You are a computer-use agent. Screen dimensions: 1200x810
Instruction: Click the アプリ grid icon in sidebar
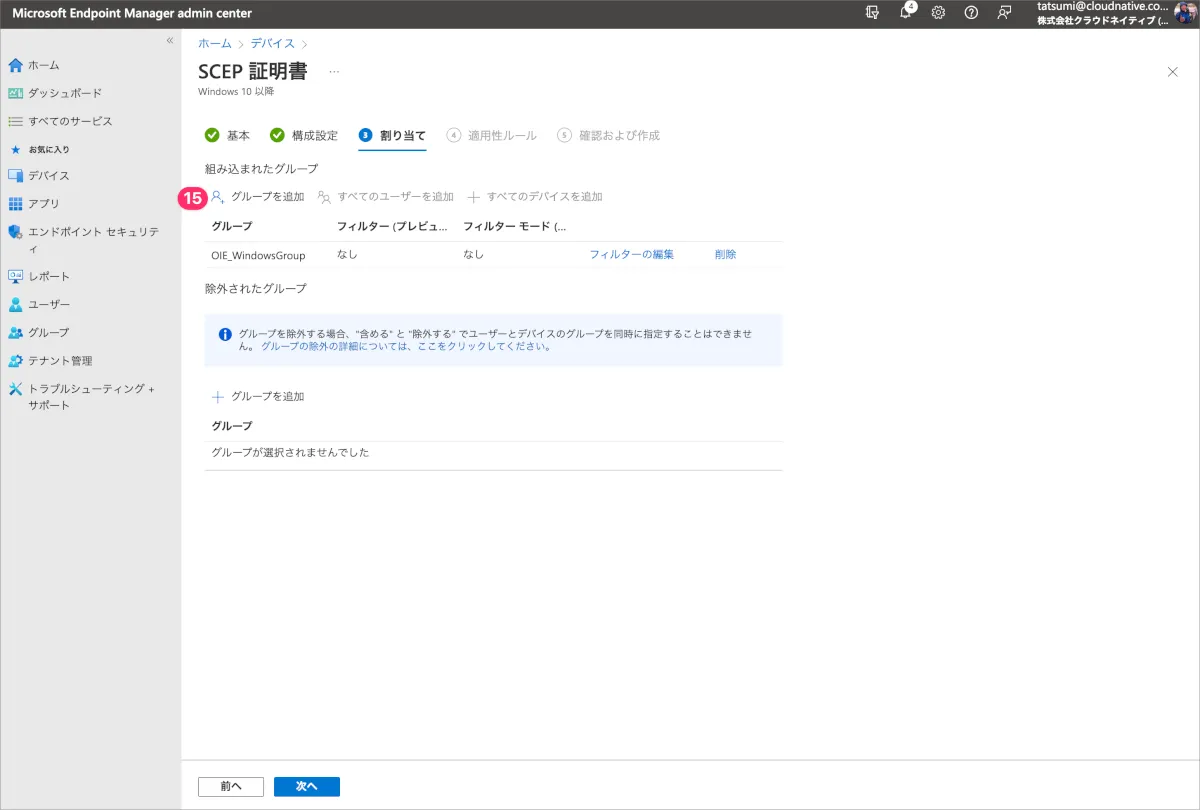[x=15, y=204]
